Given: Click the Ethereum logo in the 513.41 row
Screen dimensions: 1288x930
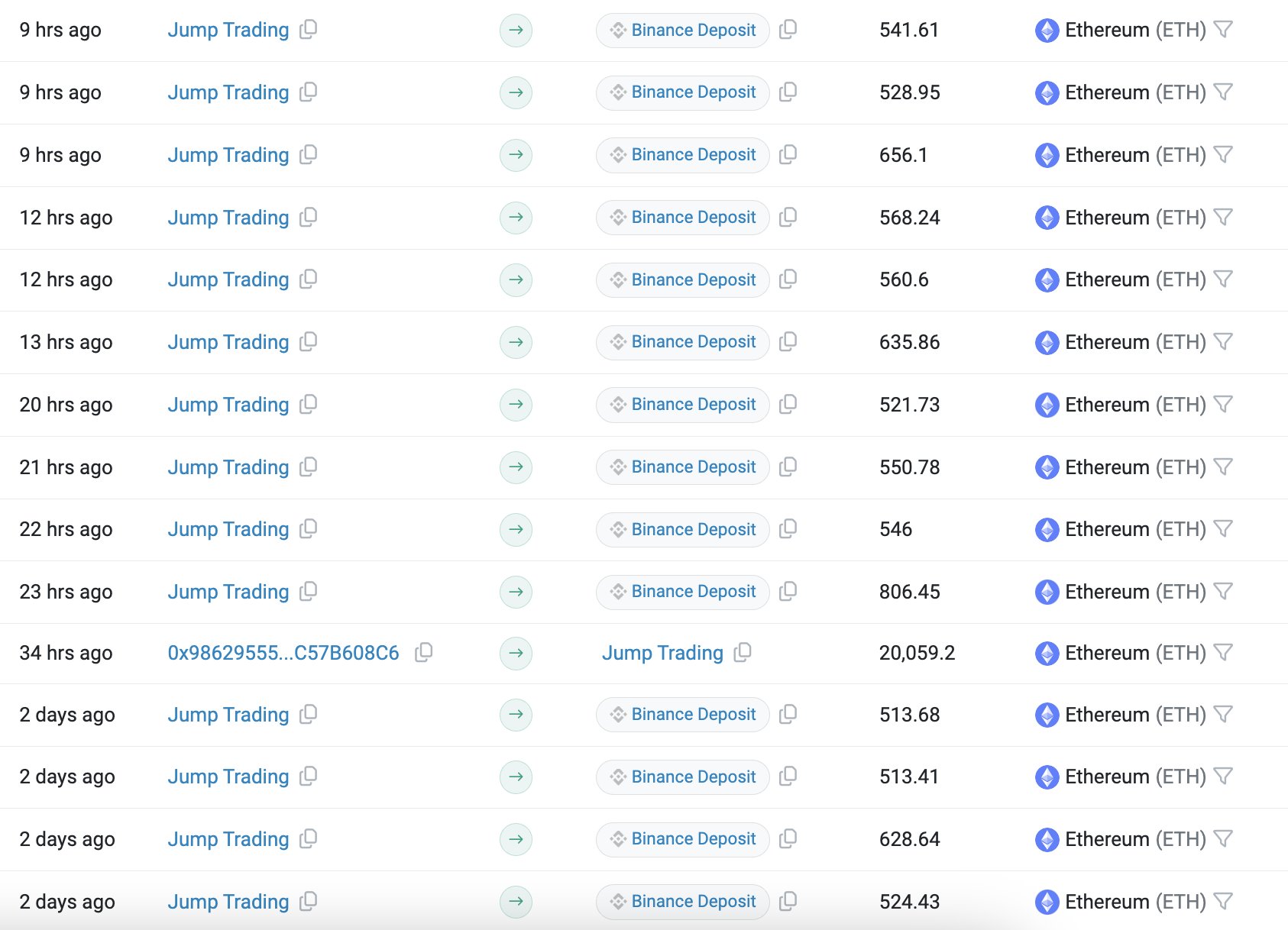Looking at the screenshot, I should pos(1047,777).
